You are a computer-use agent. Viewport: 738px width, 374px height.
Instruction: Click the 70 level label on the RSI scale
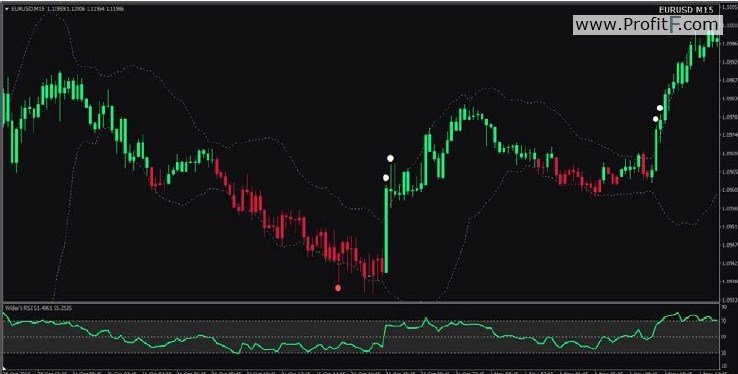(723, 321)
